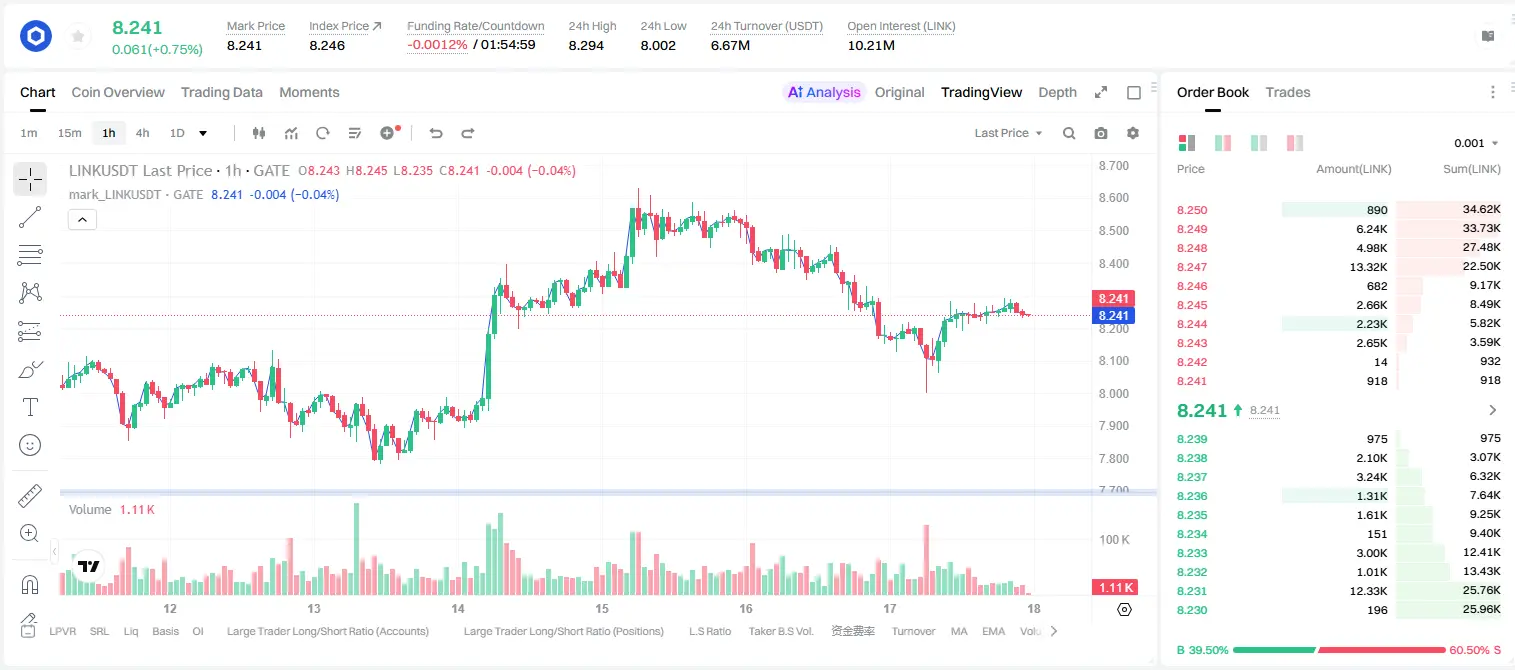Viewport: 1515px width, 670px height.
Task: Select the text annotation tool
Action: [30, 407]
